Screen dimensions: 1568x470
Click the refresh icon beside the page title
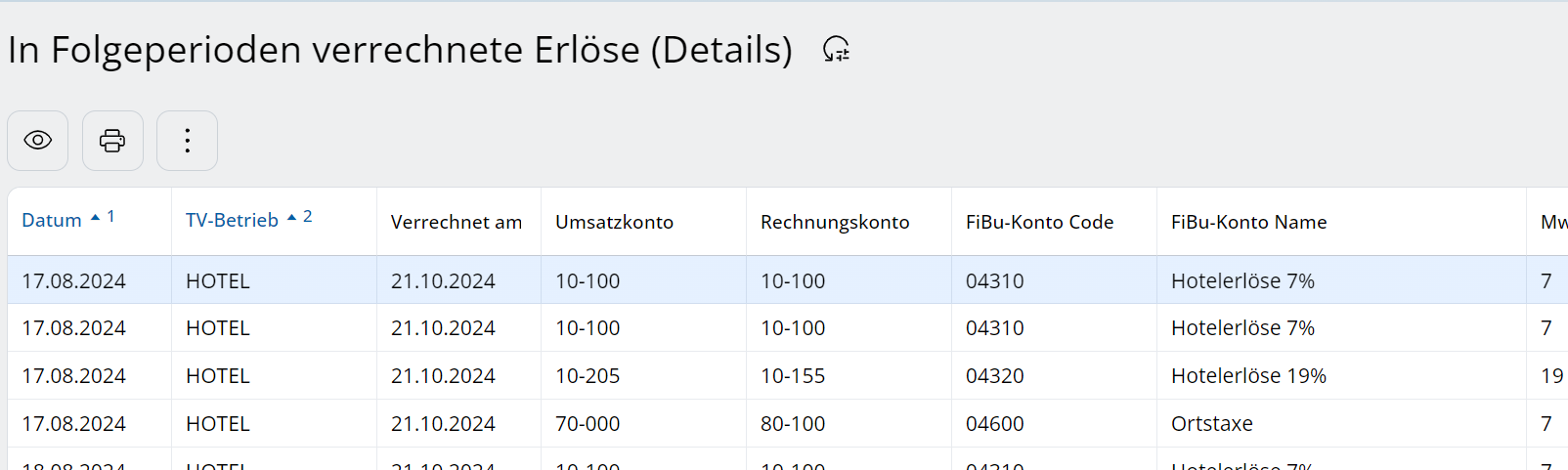coord(836,49)
